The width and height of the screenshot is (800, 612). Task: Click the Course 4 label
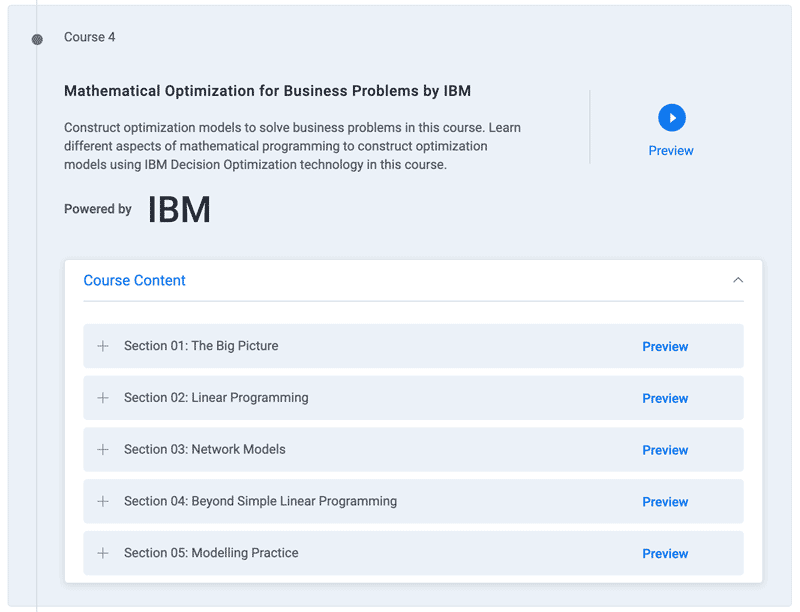coord(89,37)
